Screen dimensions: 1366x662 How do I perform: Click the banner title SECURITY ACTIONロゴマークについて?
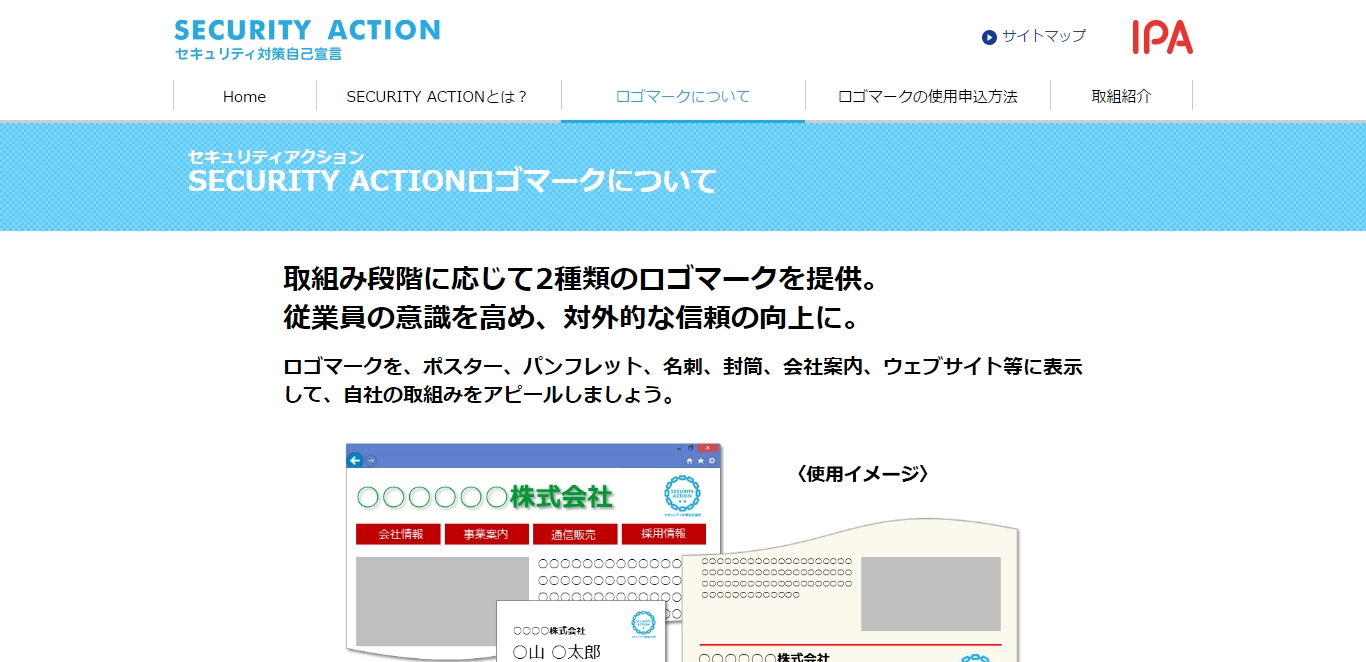pos(452,181)
